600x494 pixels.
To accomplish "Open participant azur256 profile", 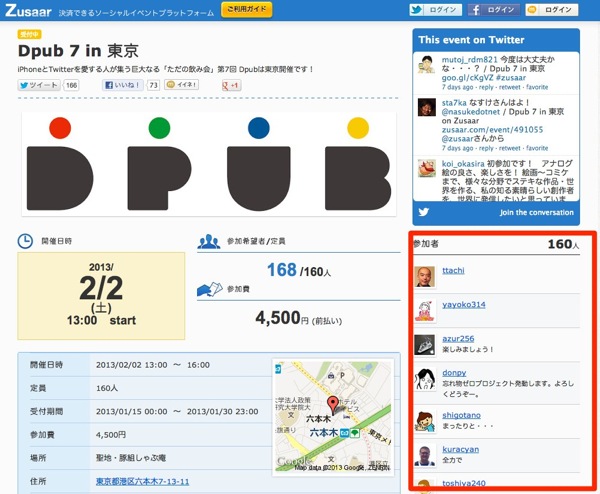I will pos(458,339).
